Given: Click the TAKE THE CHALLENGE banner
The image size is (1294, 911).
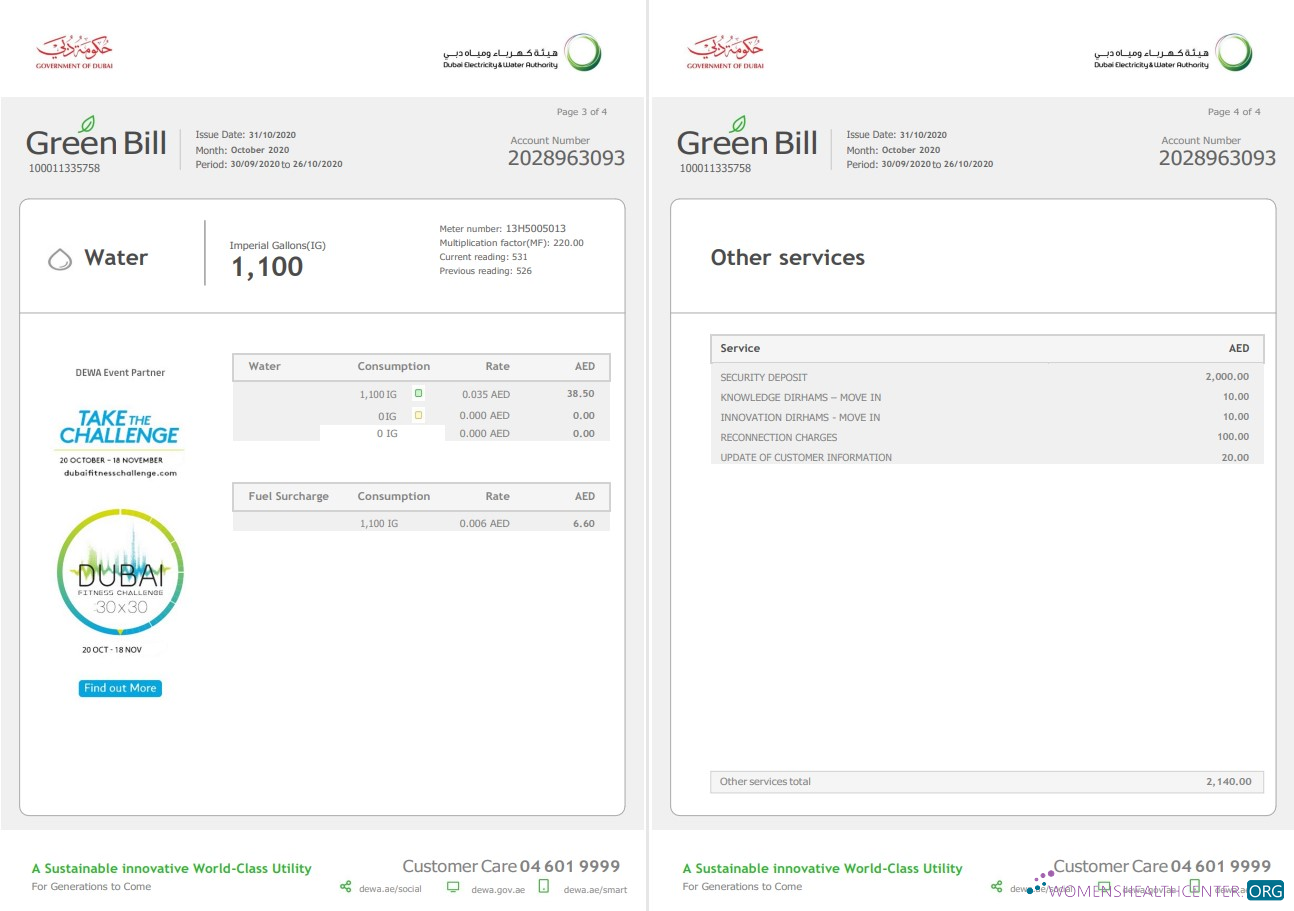Looking at the screenshot, I should point(119,426).
